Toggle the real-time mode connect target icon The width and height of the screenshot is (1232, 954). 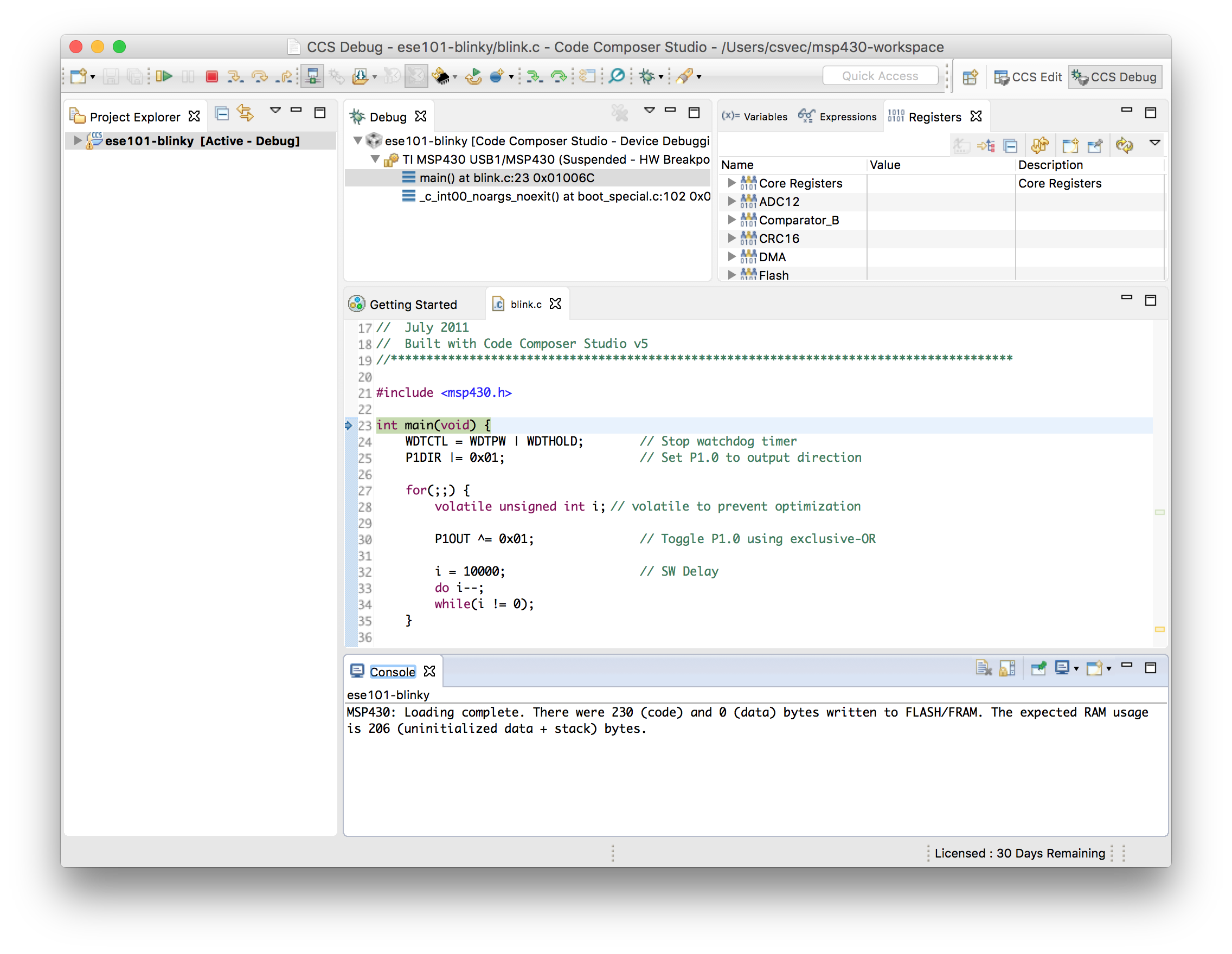[x=312, y=76]
